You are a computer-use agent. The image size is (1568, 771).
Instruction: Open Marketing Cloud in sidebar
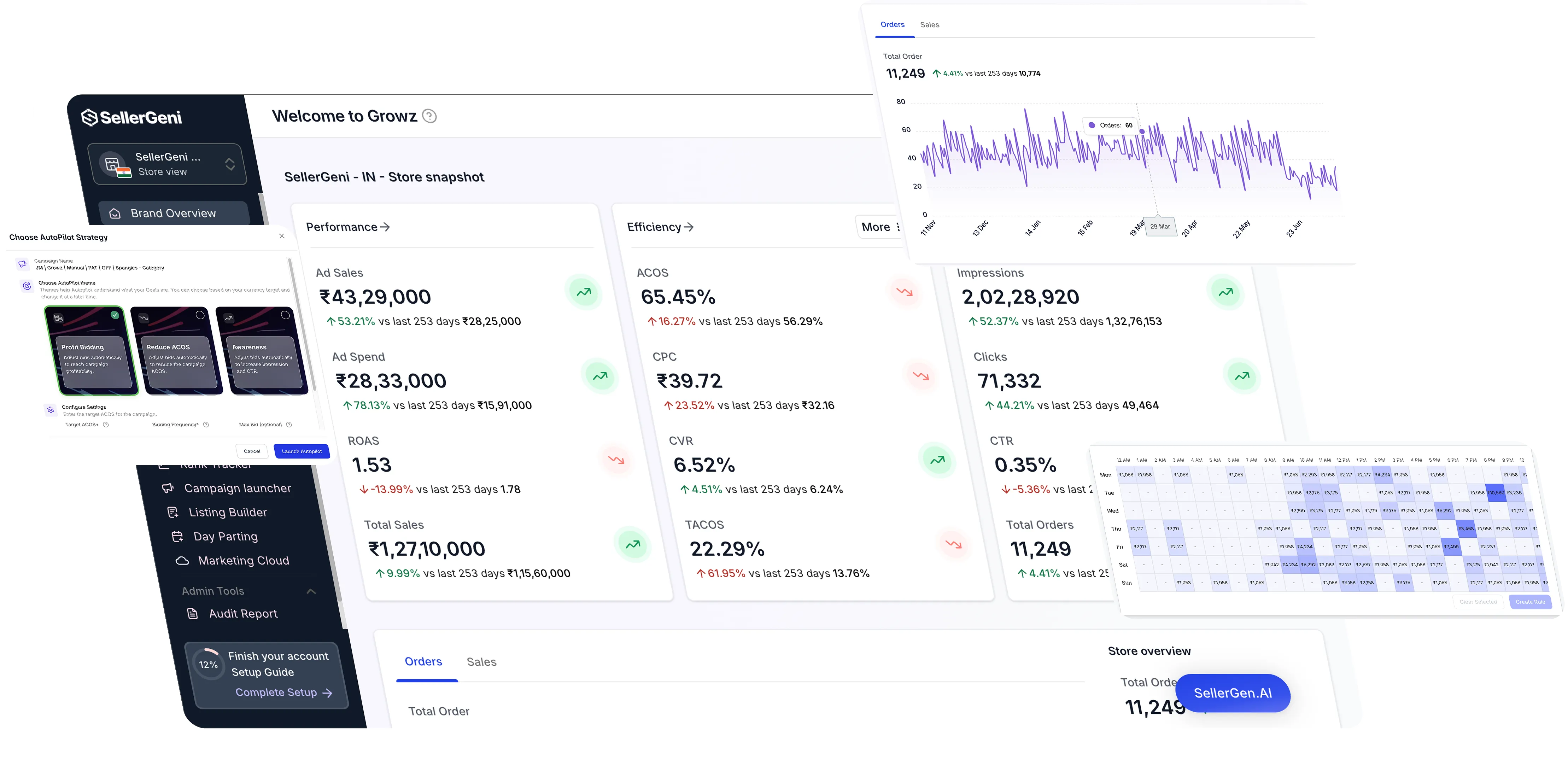(x=244, y=560)
